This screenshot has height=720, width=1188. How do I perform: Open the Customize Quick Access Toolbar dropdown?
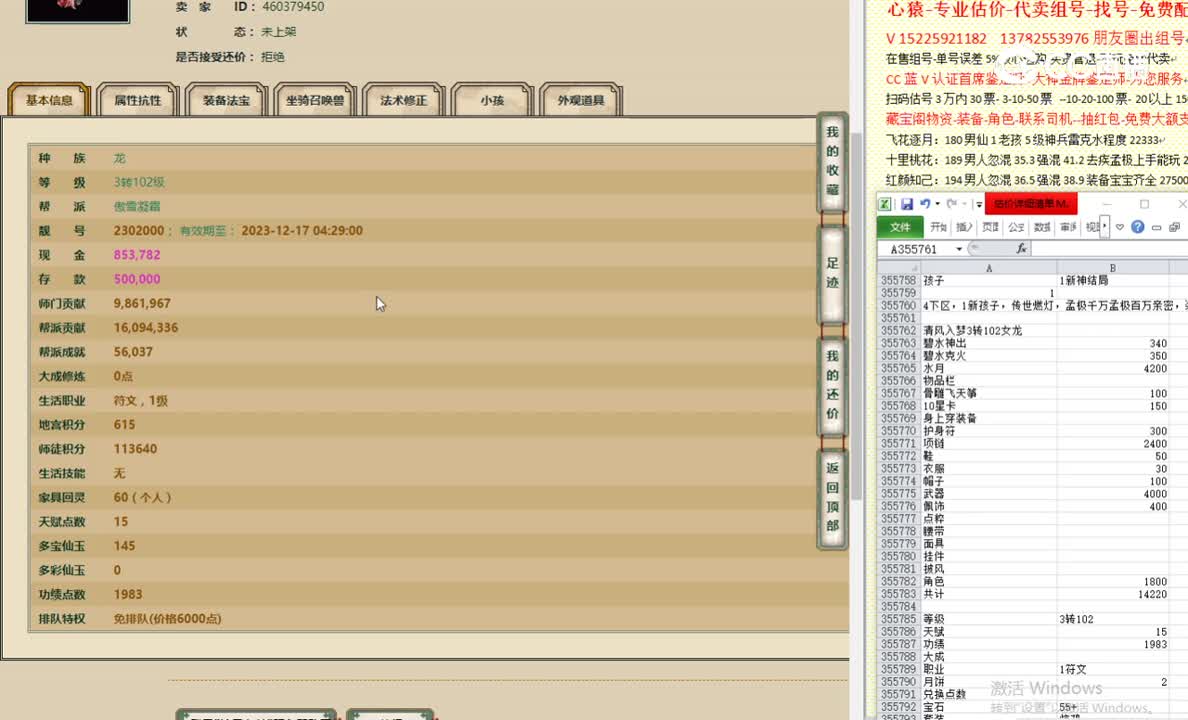tap(978, 204)
